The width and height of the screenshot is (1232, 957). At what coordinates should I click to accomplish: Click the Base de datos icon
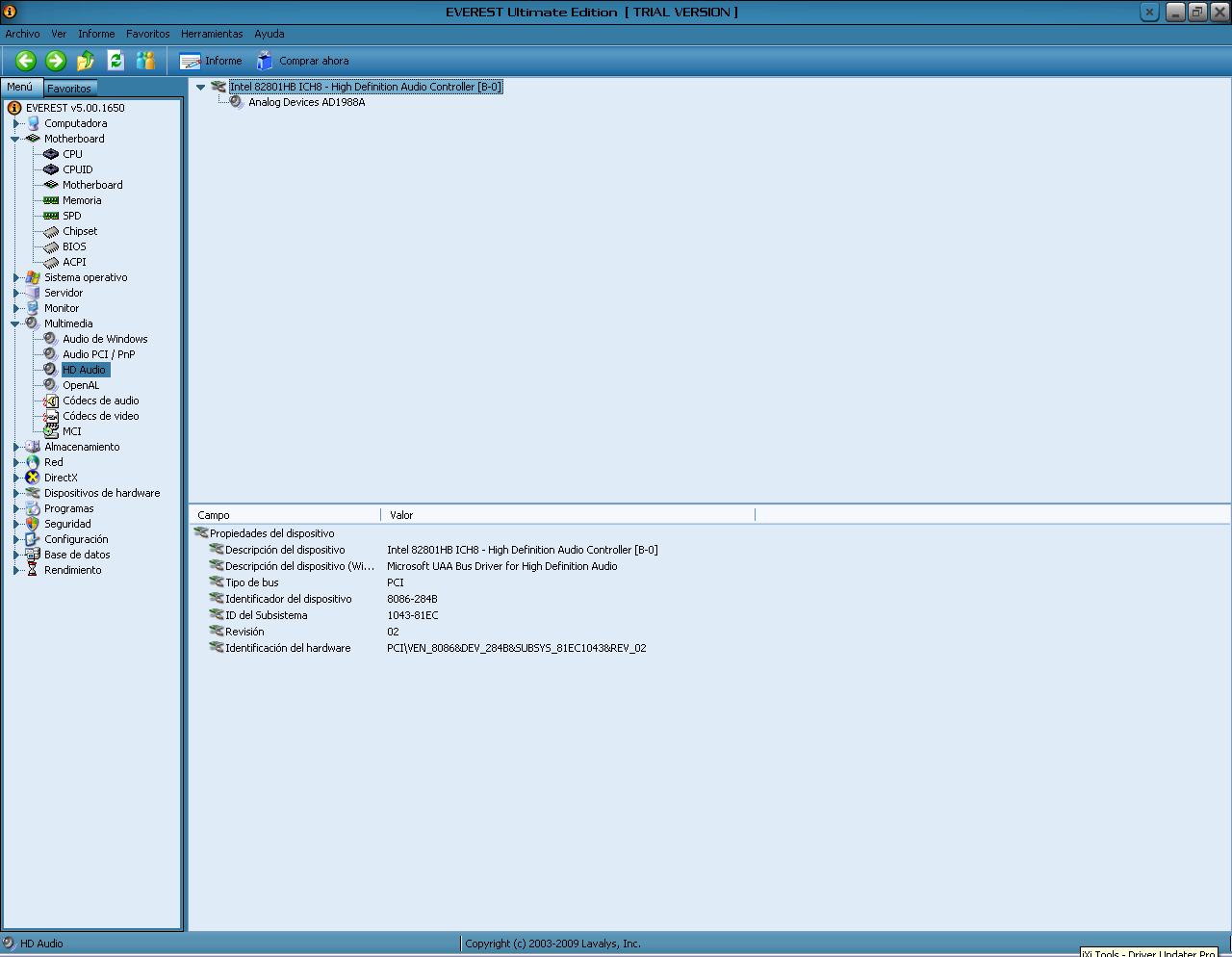[33, 555]
